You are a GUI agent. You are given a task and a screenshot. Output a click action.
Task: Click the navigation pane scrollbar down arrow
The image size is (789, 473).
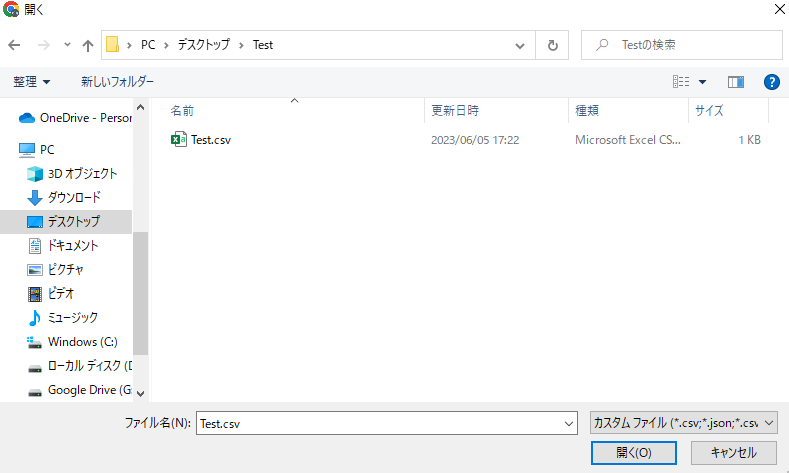pyautogui.click(x=140, y=393)
